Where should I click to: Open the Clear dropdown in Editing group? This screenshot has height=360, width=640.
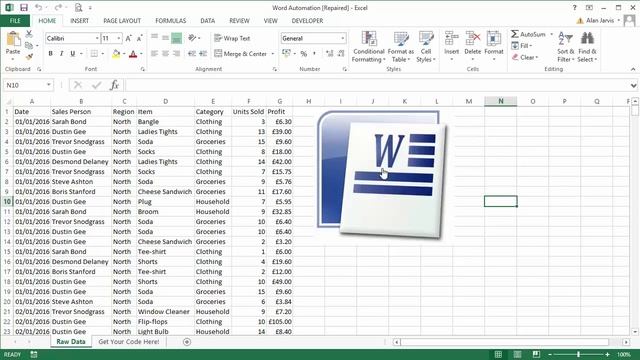pyautogui.click(x=525, y=57)
